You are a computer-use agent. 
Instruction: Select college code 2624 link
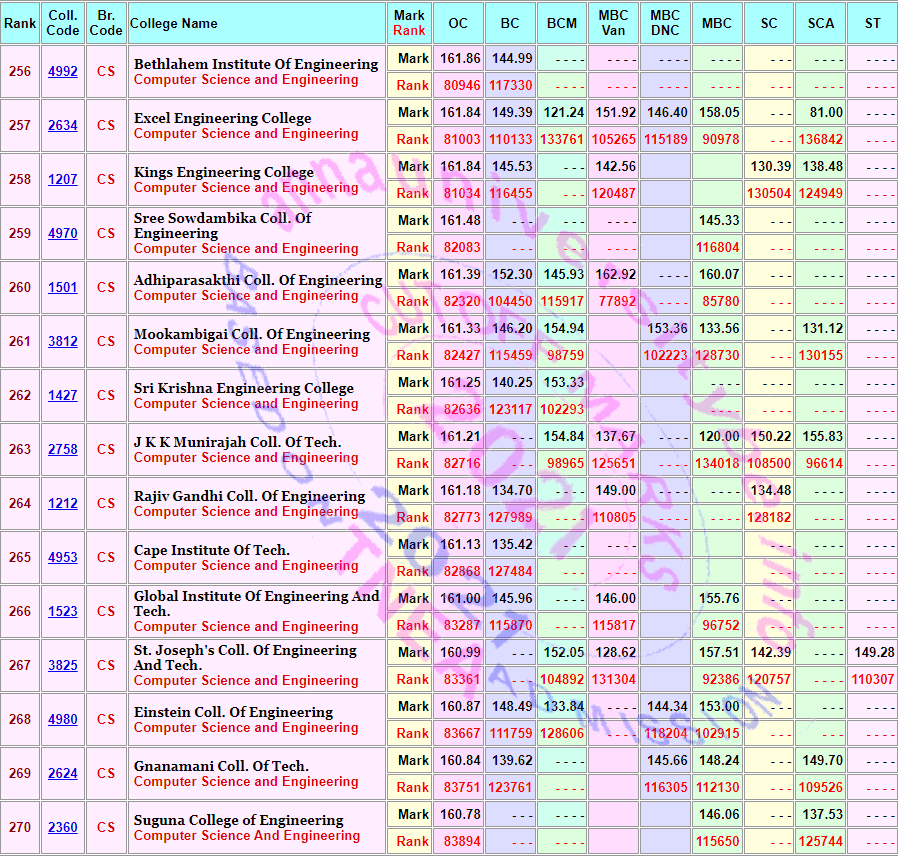62,774
